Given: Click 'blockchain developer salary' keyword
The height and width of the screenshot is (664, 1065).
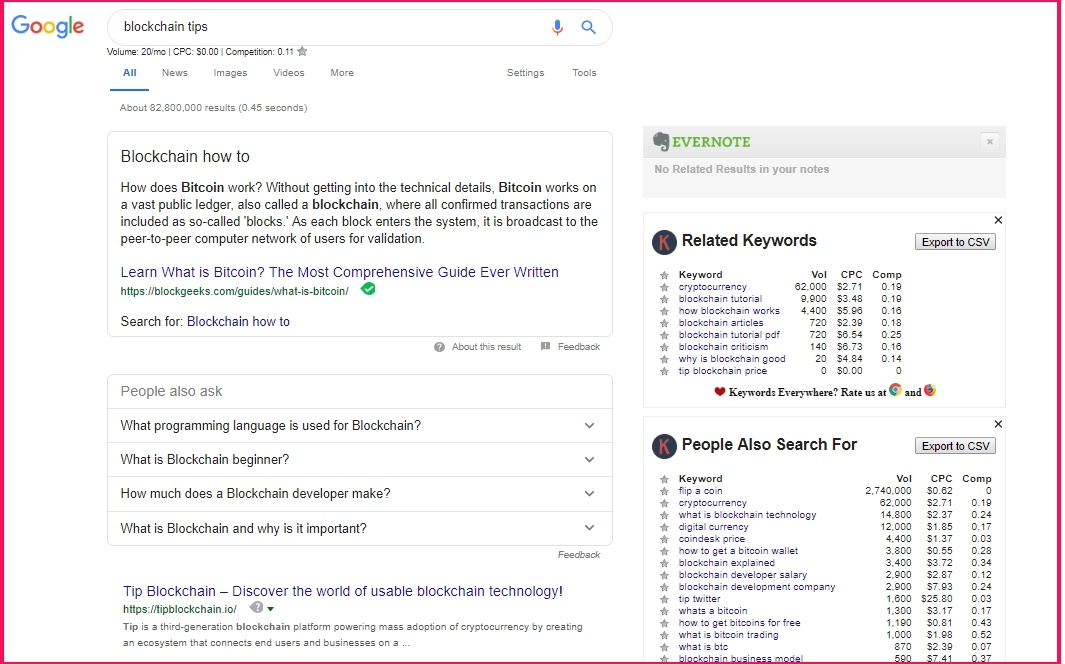Looking at the screenshot, I should [742, 575].
